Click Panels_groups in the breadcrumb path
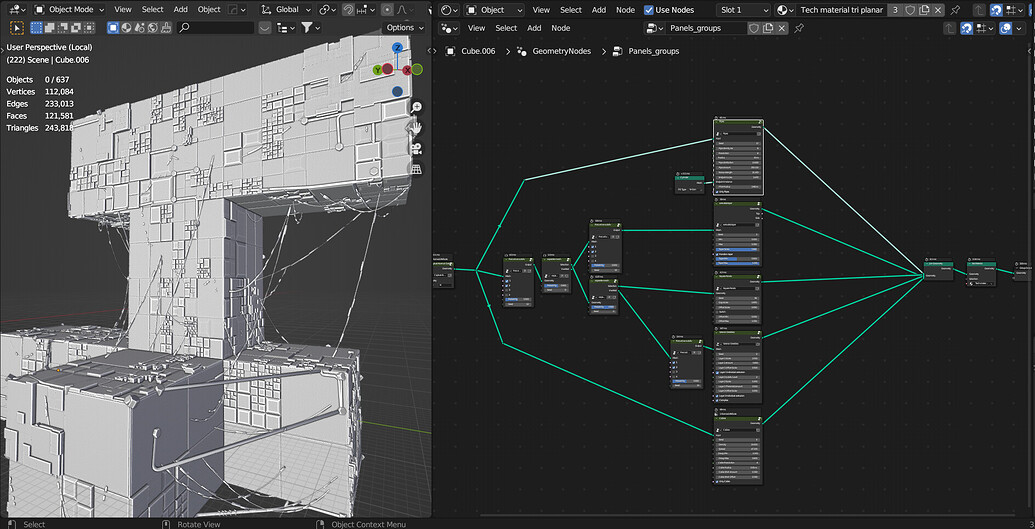The width and height of the screenshot is (1035, 529). (653, 51)
